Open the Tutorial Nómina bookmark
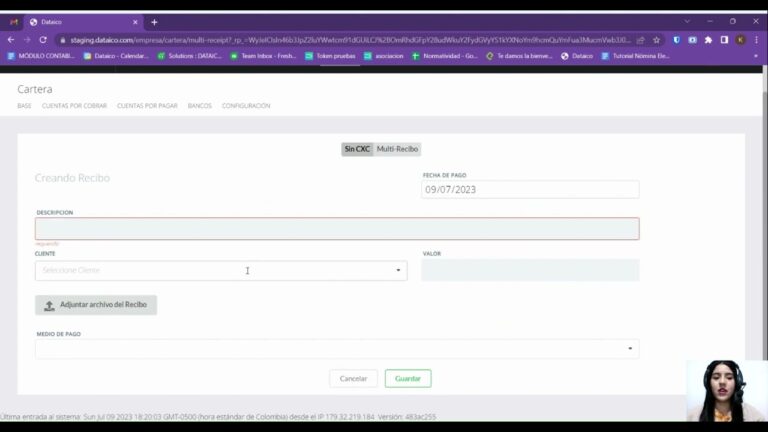Viewport: 768px width, 432px height. pyautogui.click(x=635, y=56)
